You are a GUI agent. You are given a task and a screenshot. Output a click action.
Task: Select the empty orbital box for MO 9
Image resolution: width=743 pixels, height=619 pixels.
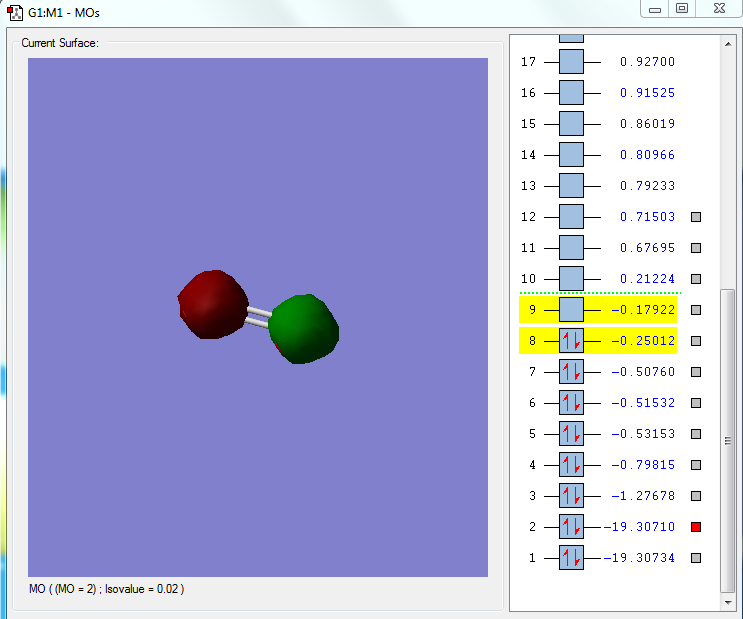pyautogui.click(x=571, y=310)
